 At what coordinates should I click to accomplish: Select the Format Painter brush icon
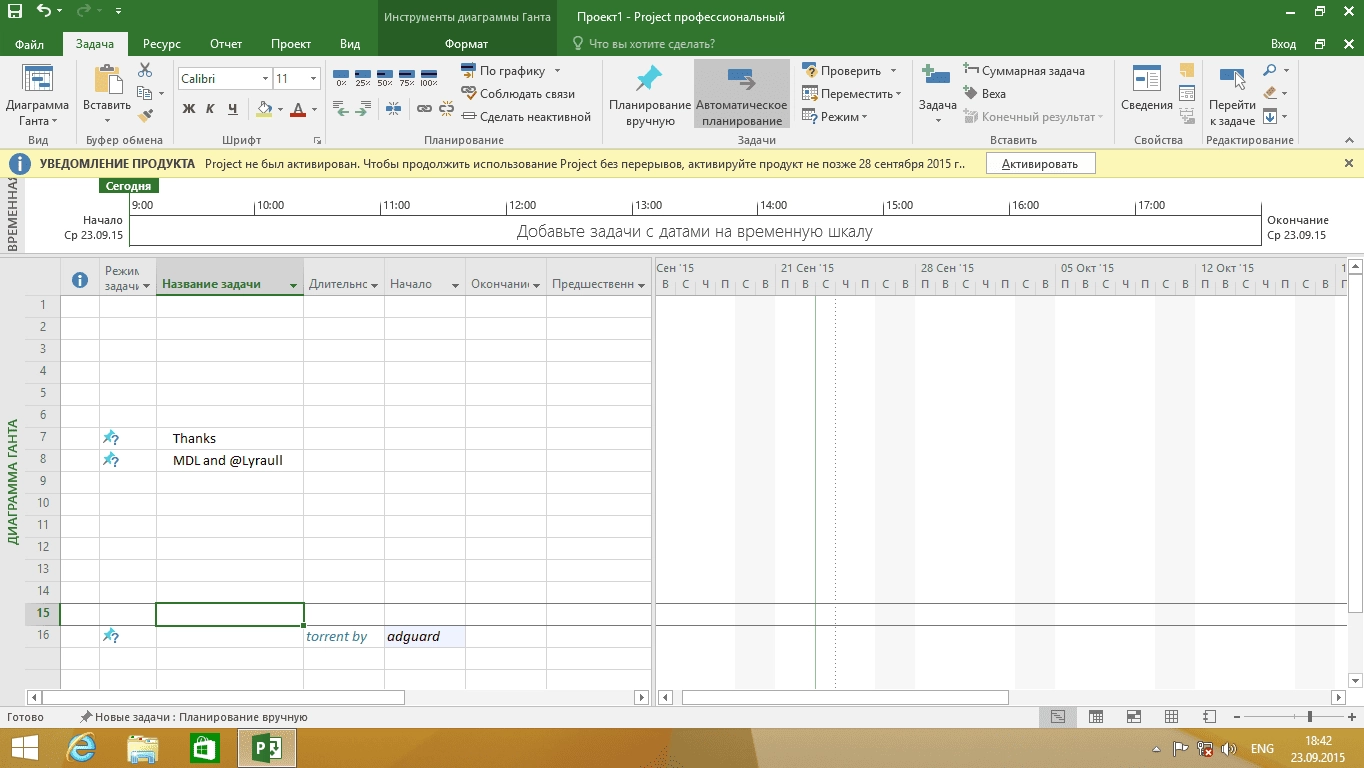[145, 116]
